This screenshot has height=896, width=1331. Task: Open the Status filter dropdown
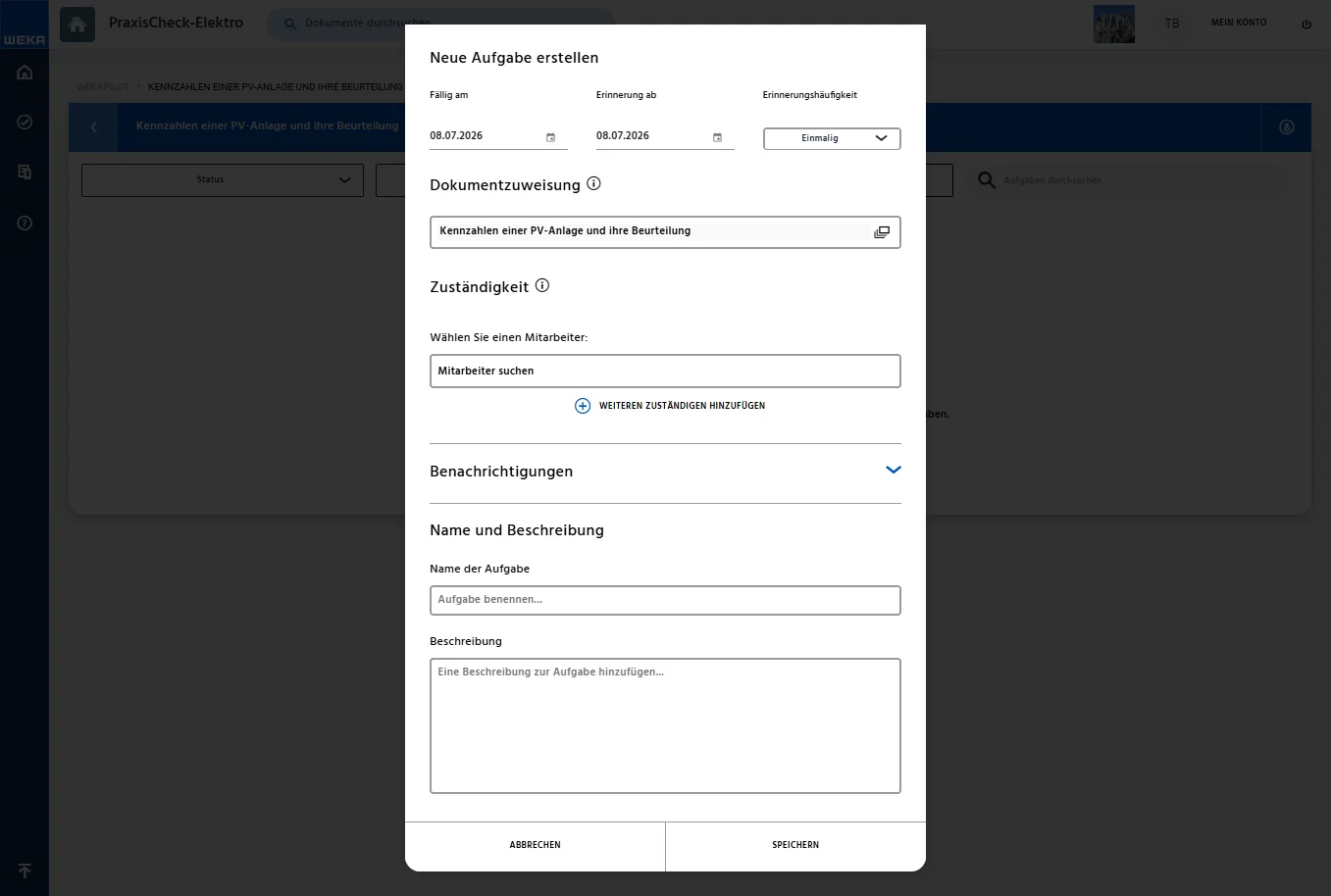point(223,180)
